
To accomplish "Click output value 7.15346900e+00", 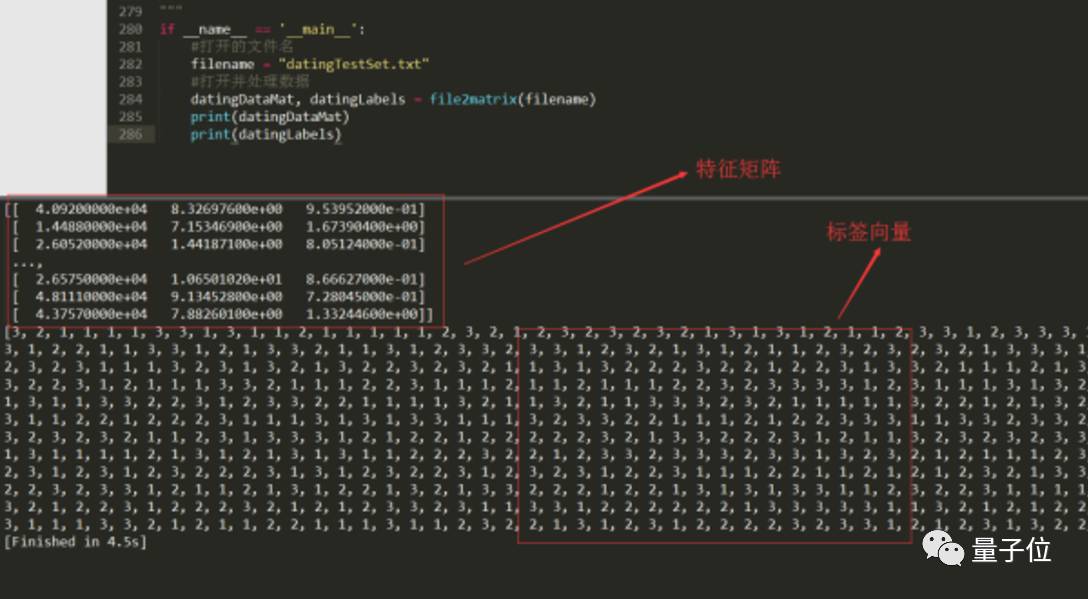I will [x=227, y=226].
